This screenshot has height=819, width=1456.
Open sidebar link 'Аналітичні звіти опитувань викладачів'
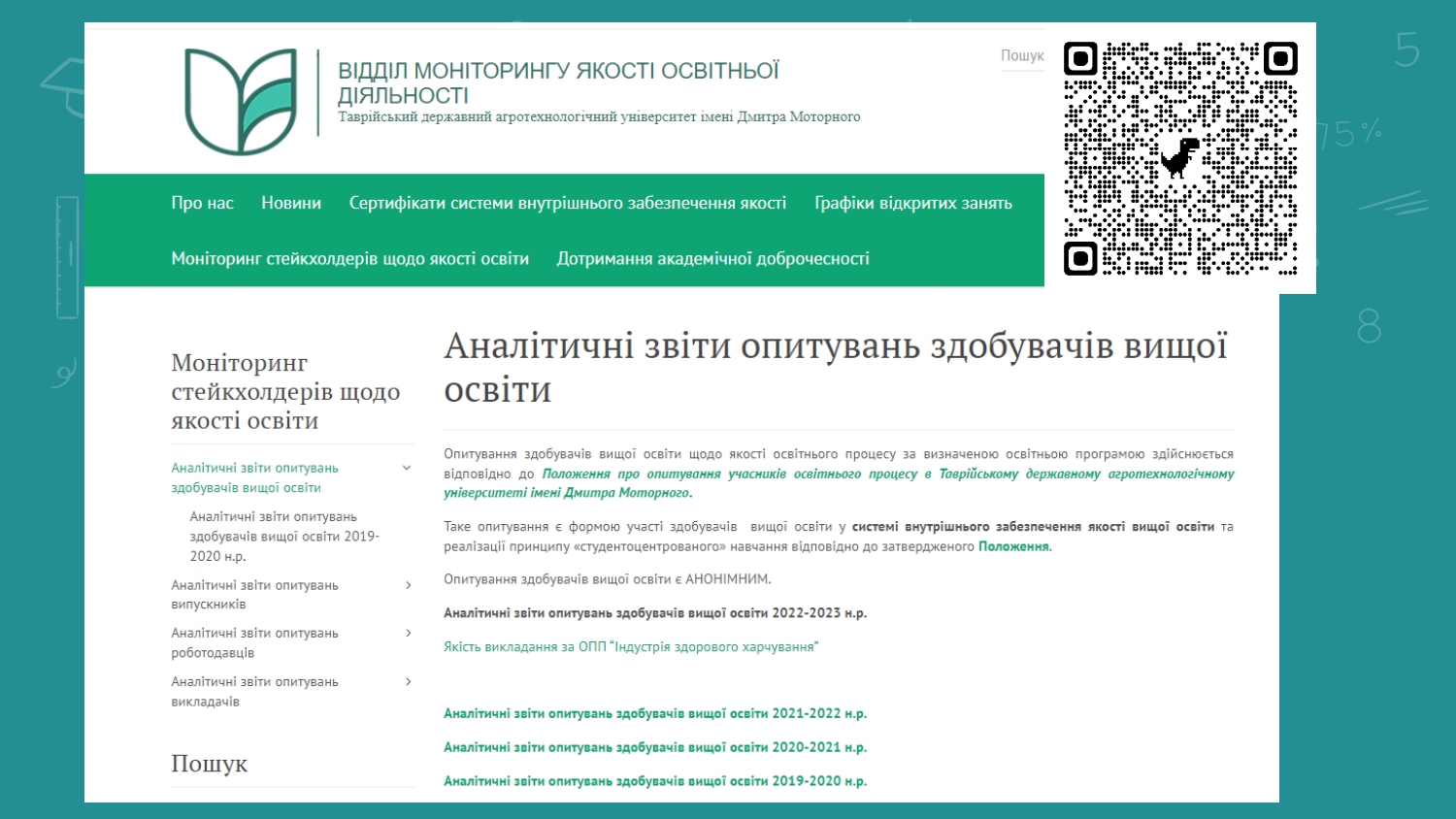click(255, 692)
